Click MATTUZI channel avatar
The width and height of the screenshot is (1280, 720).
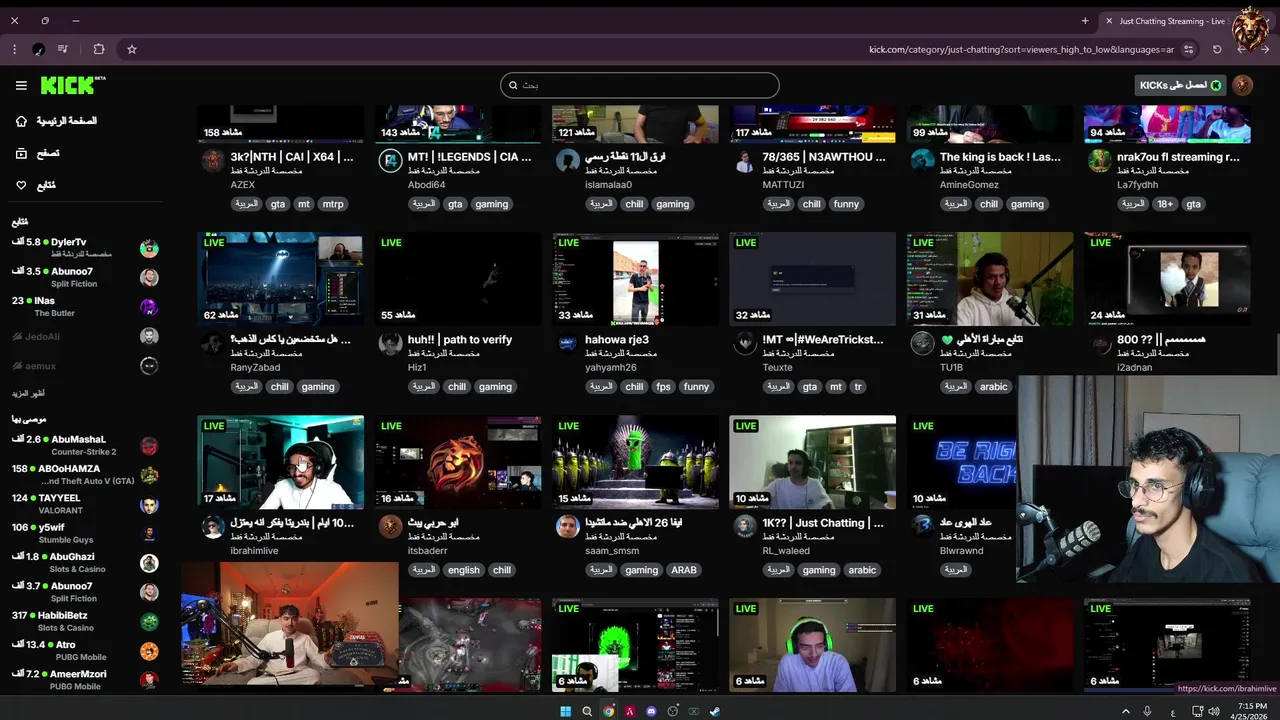point(745,161)
